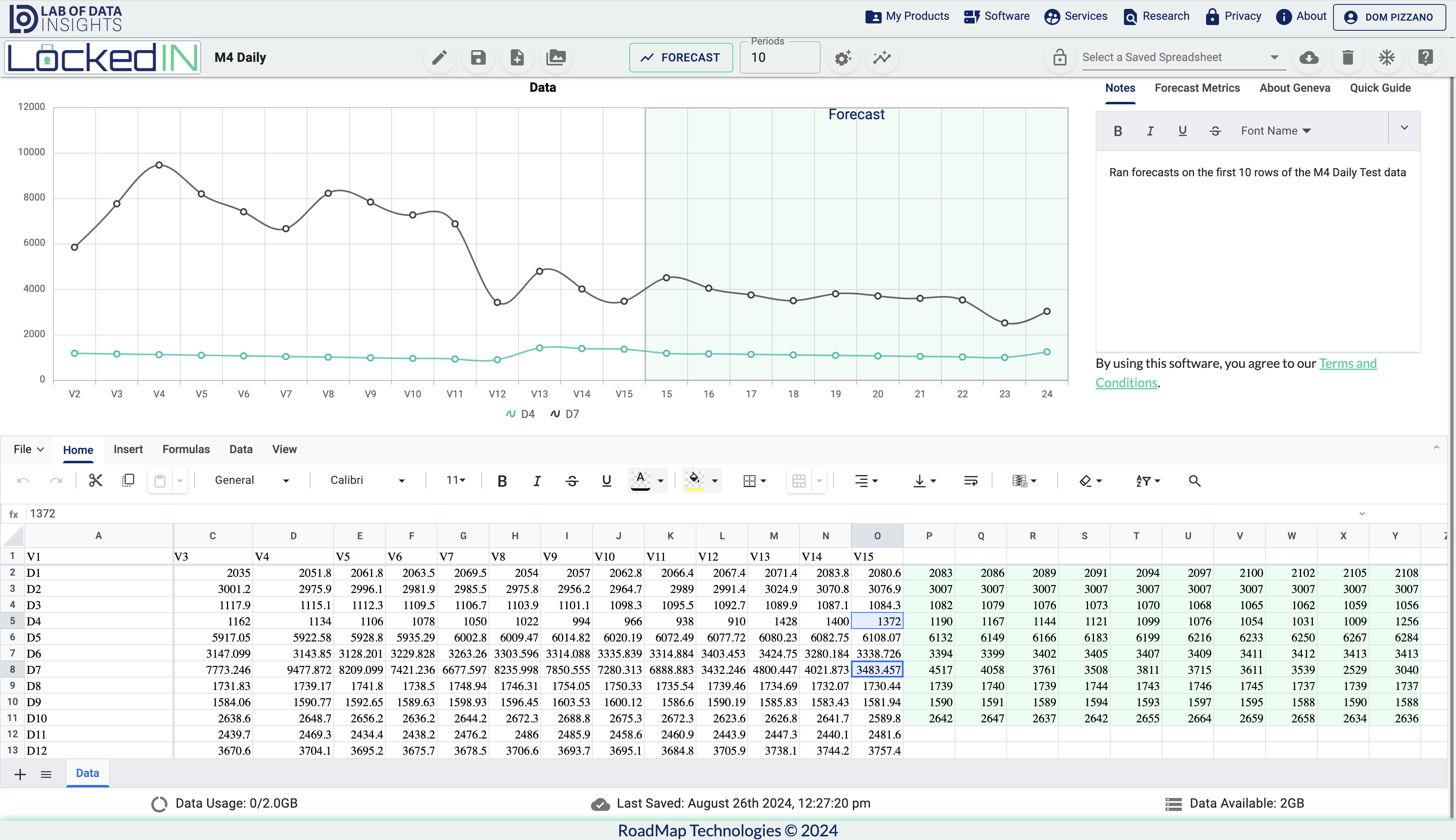Select the trend/analytics sparkline icon

coord(882,57)
